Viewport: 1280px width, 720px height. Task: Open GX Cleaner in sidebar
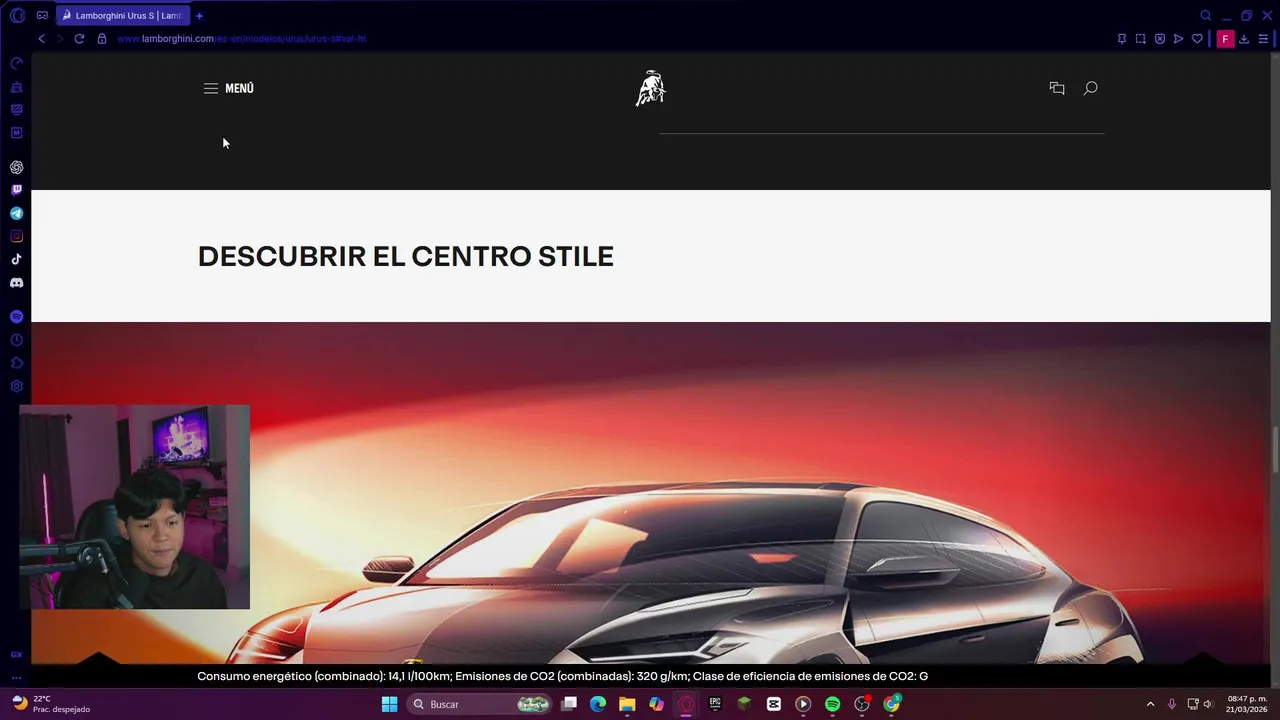(x=17, y=87)
